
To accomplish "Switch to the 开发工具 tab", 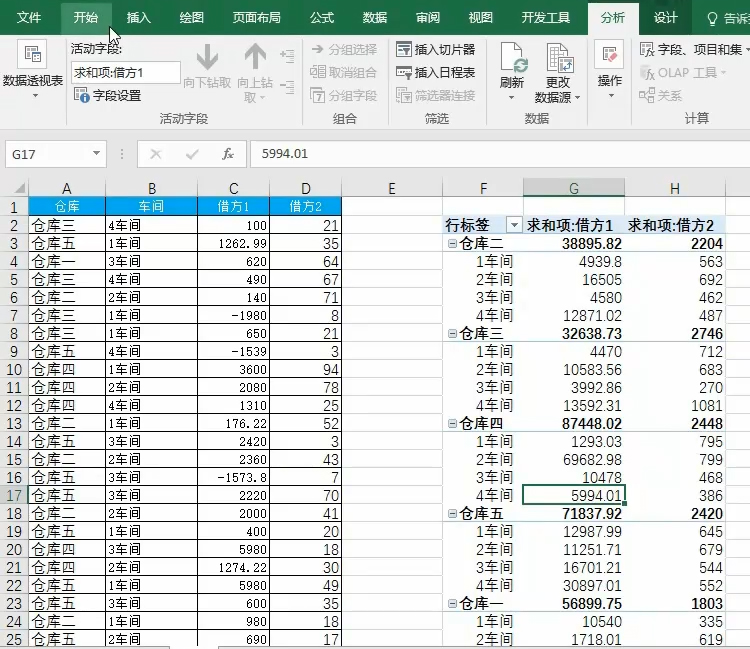I will coord(545,18).
